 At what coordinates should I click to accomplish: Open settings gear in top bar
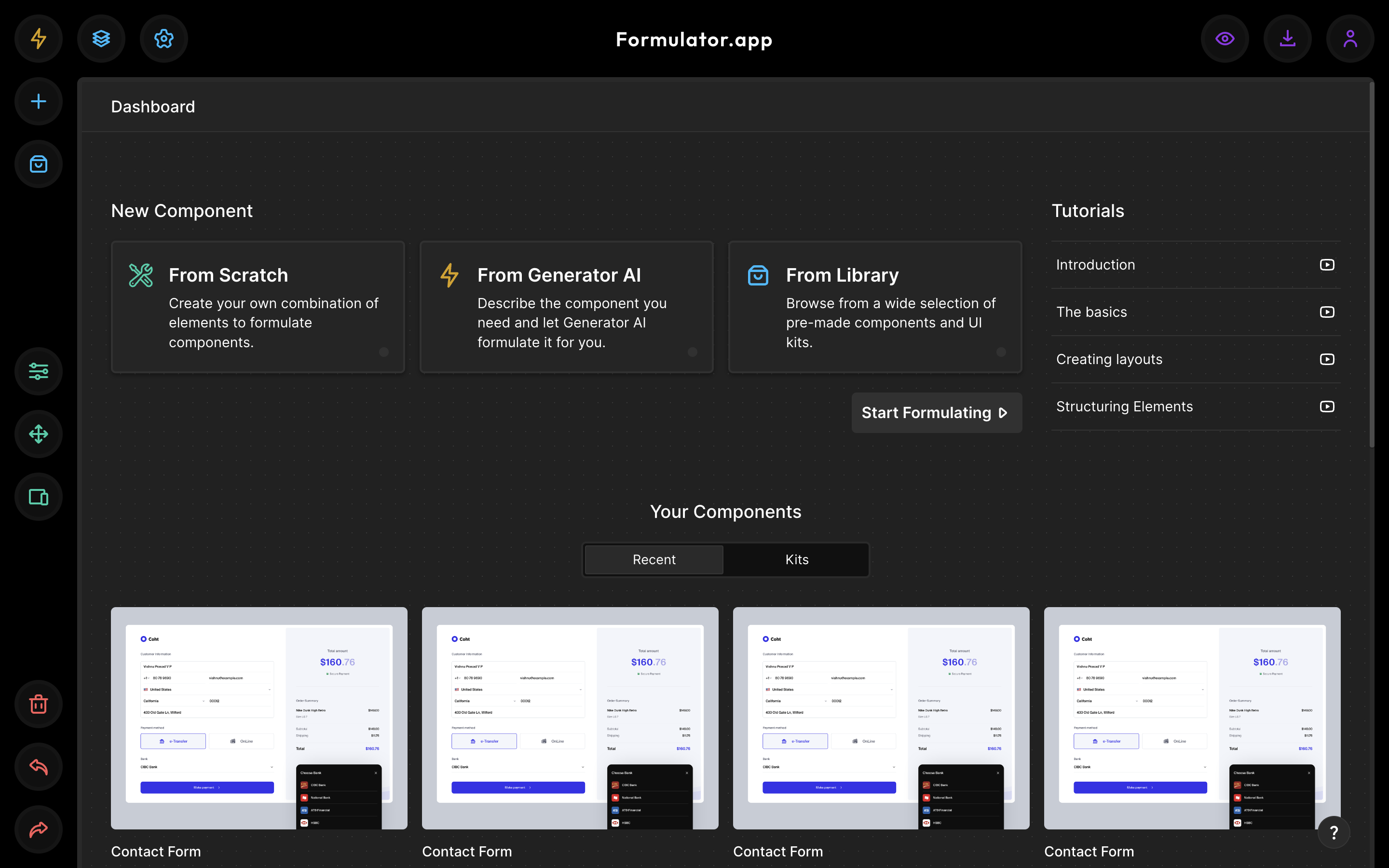pos(164,39)
